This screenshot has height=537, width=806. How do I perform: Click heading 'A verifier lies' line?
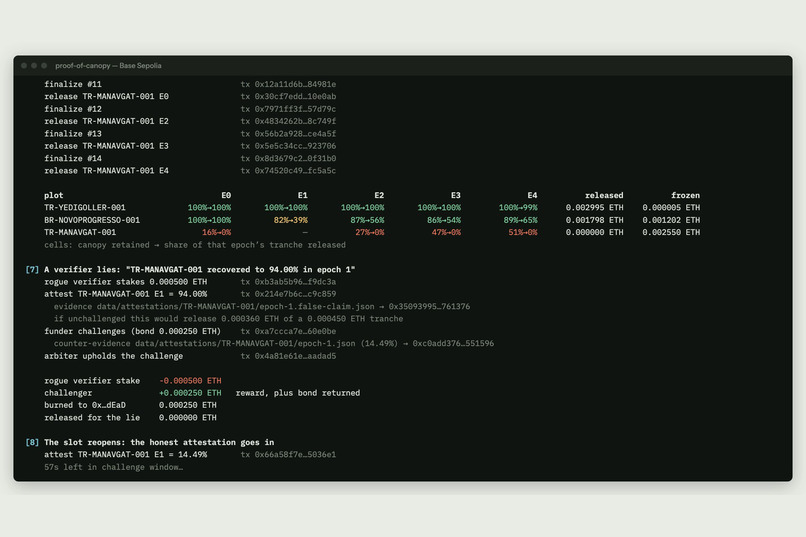pyautogui.click(x=199, y=270)
